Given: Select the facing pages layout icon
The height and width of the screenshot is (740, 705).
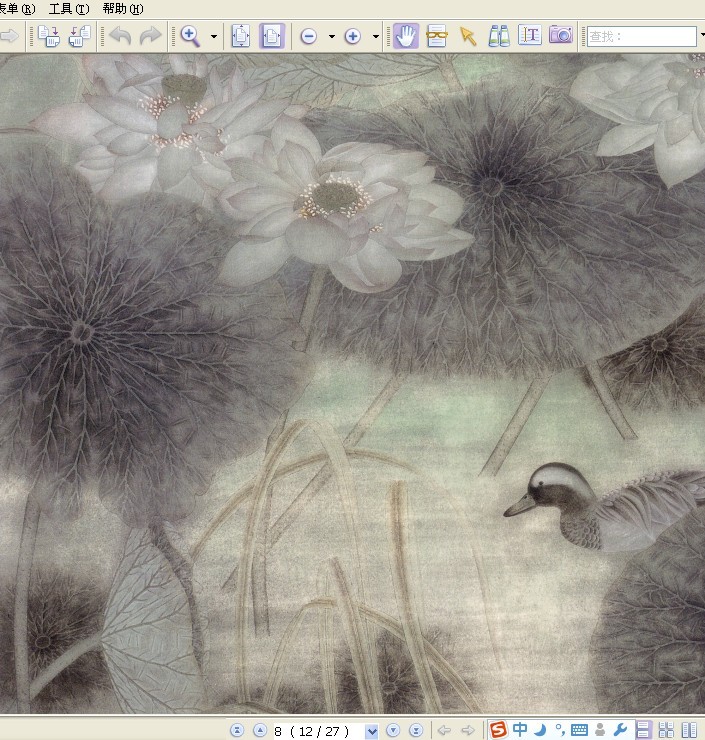Looking at the screenshot, I should click(689, 730).
